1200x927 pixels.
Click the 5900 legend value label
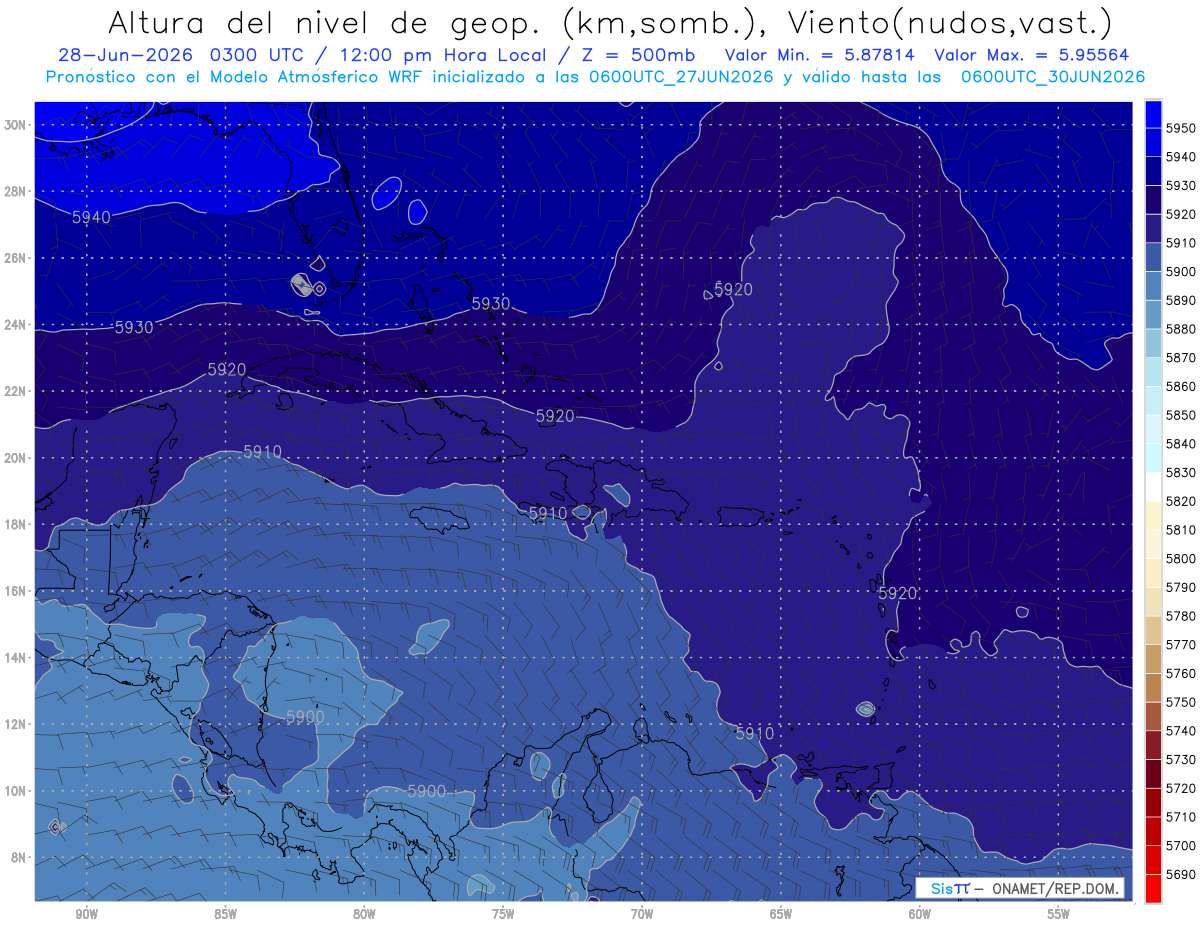pos(1181,272)
